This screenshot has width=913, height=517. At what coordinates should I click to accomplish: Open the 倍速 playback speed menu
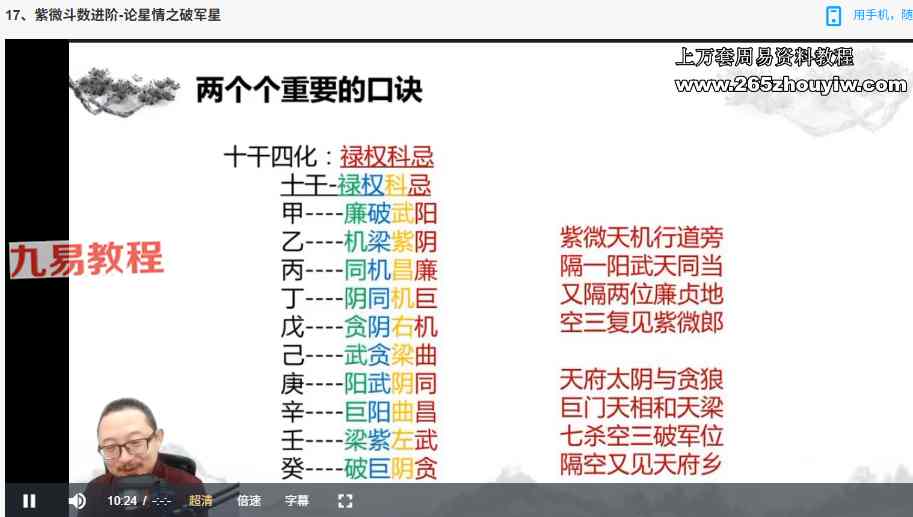pyautogui.click(x=249, y=500)
